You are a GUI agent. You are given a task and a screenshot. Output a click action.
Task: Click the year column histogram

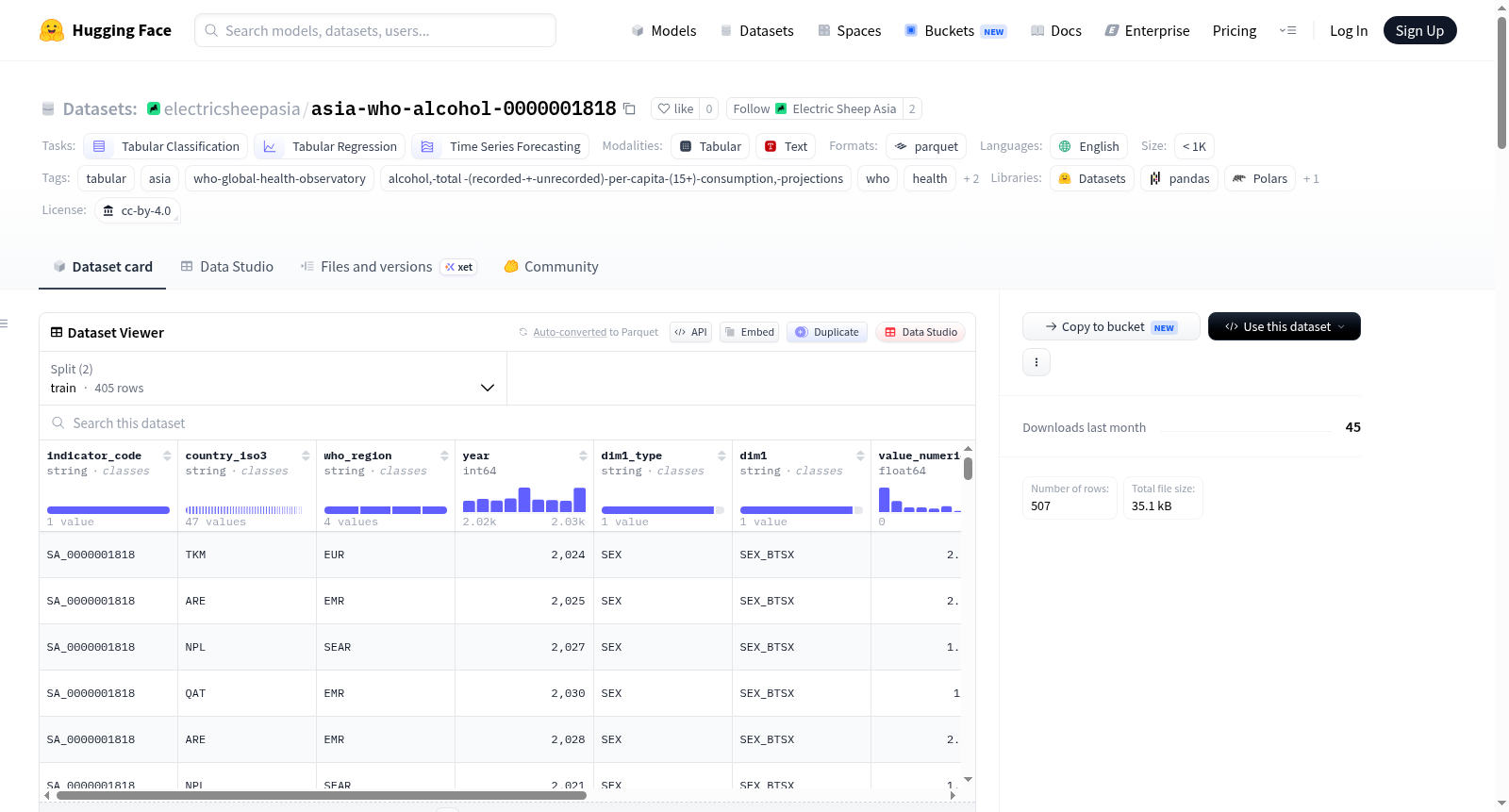pos(524,500)
